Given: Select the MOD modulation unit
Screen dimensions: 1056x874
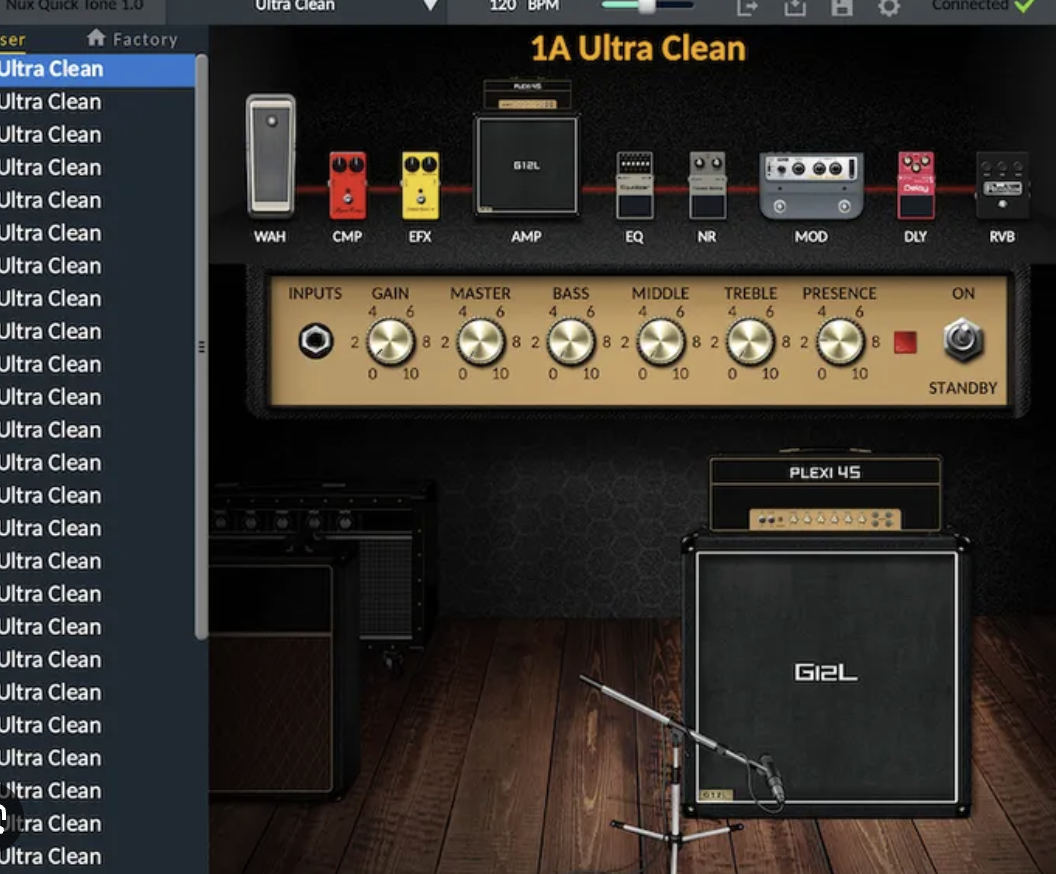Looking at the screenshot, I should 812,186.
